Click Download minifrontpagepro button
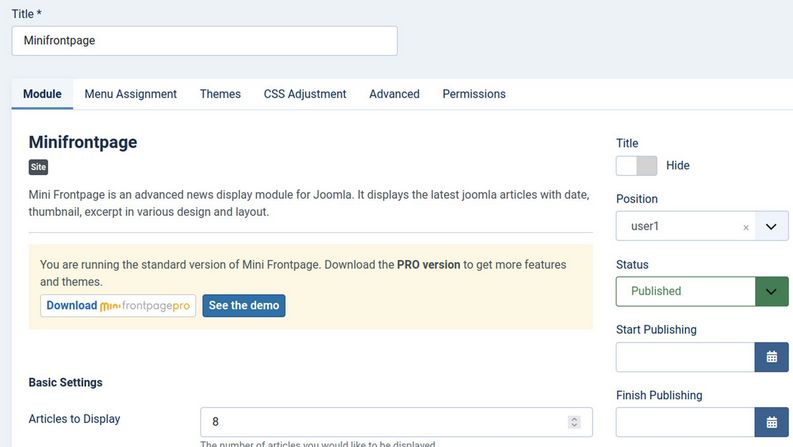 (x=118, y=306)
